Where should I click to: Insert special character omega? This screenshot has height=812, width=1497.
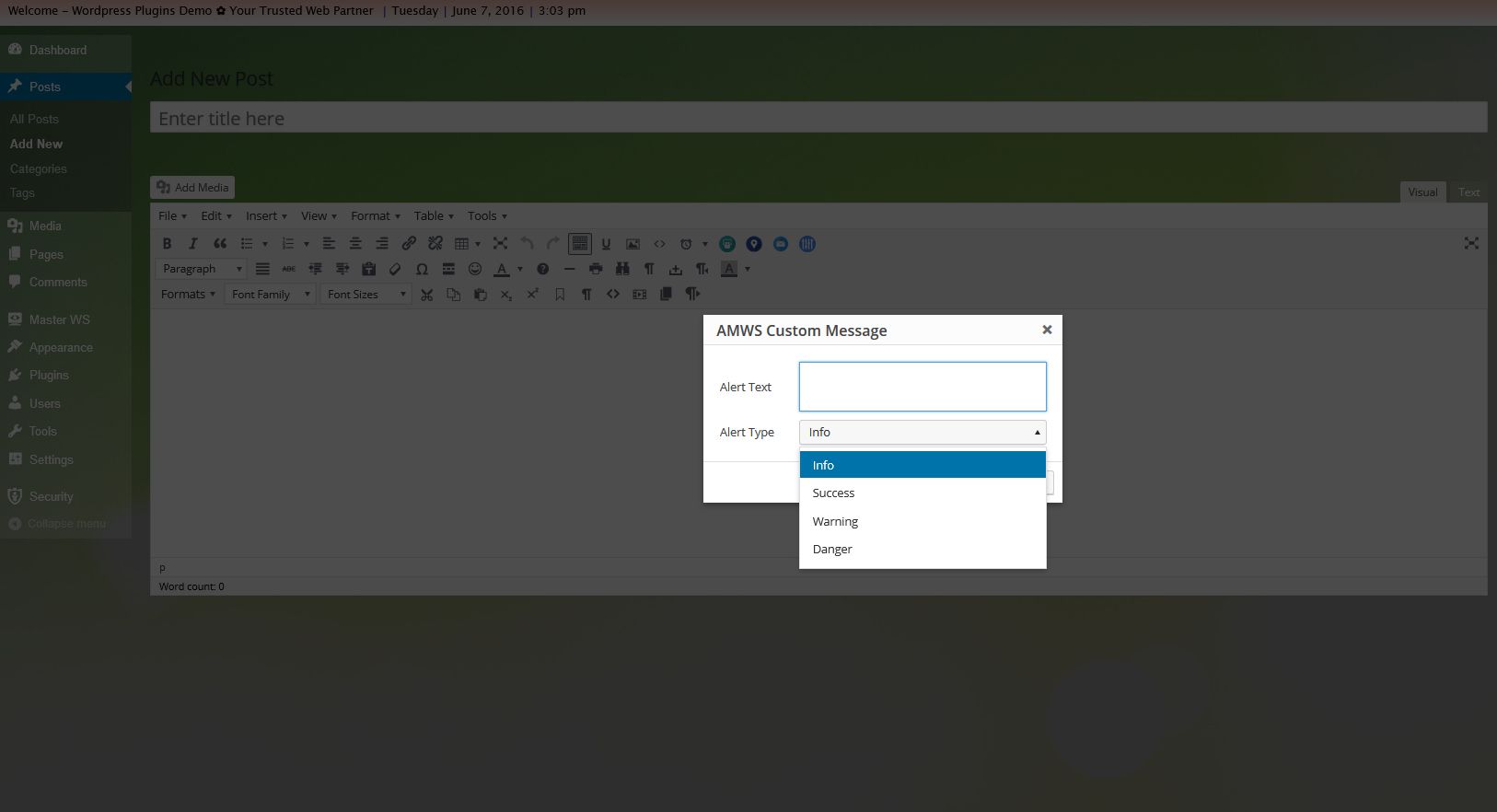pos(422,269)
